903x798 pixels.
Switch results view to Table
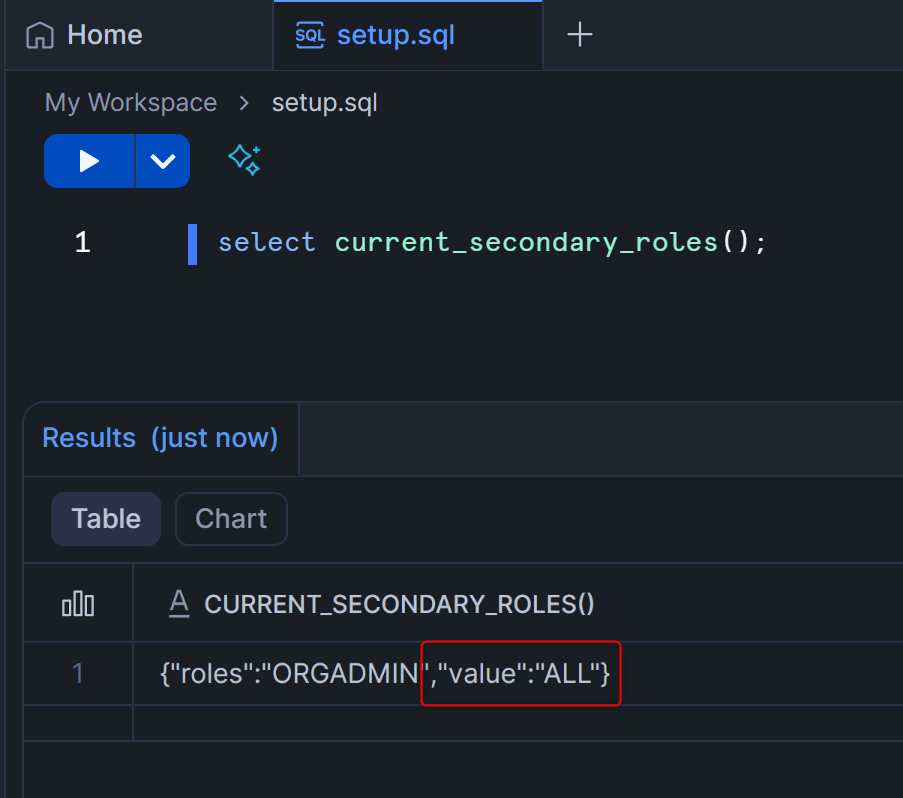click(x=106, y=518)
